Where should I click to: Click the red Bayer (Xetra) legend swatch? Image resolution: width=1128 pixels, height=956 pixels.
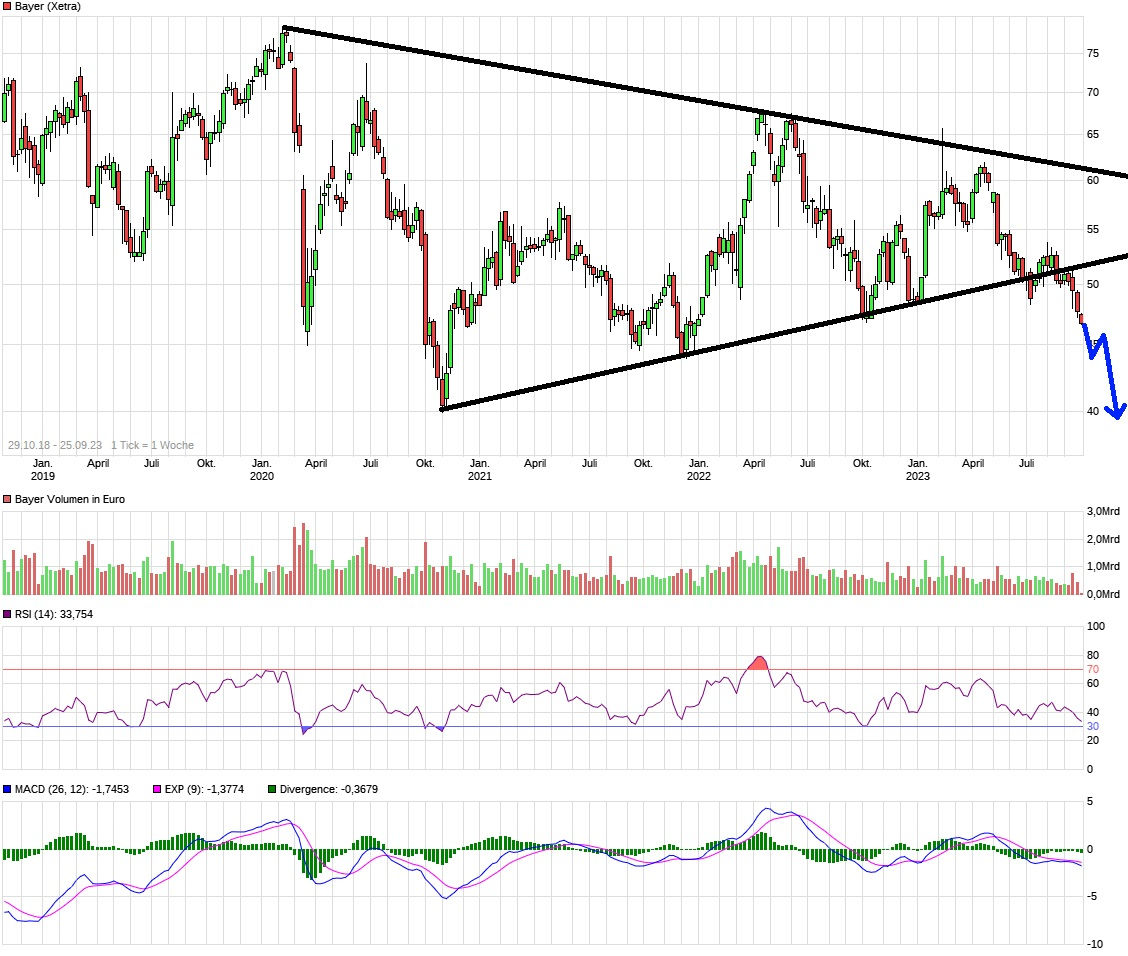click(7, 6)
